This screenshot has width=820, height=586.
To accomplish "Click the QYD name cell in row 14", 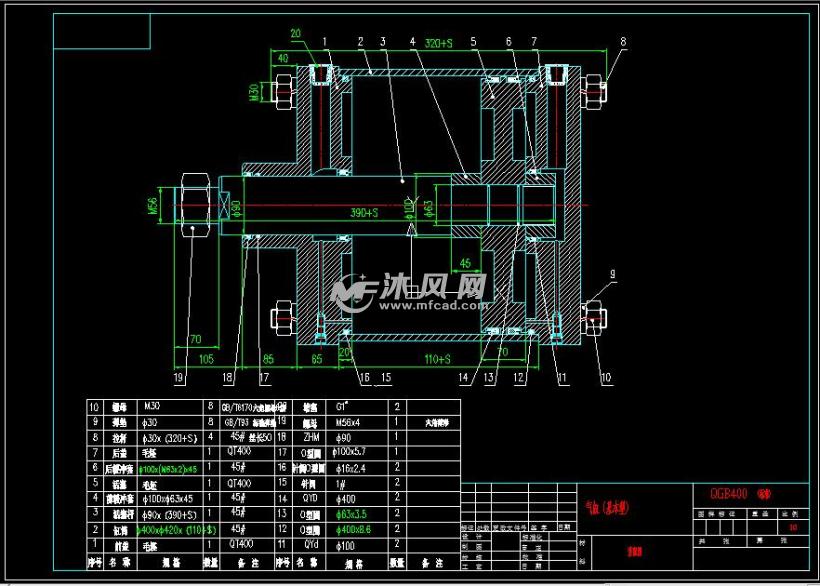I will (x=311, y=499).
